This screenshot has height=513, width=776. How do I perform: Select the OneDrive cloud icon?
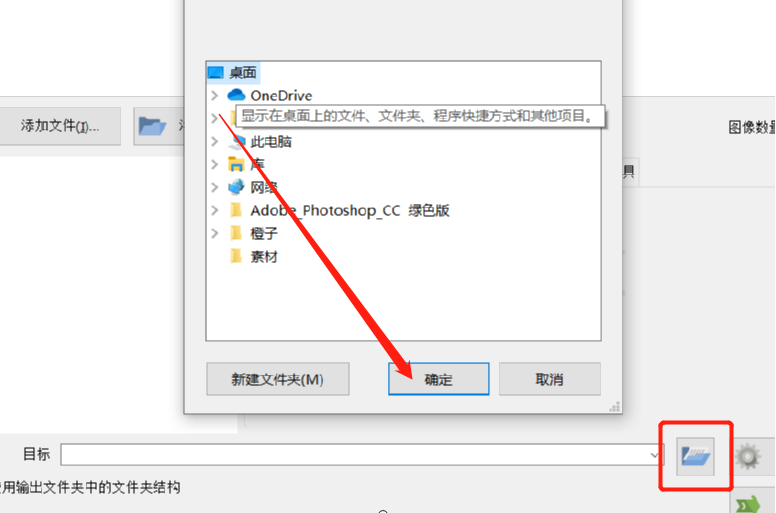click(236, 94)
